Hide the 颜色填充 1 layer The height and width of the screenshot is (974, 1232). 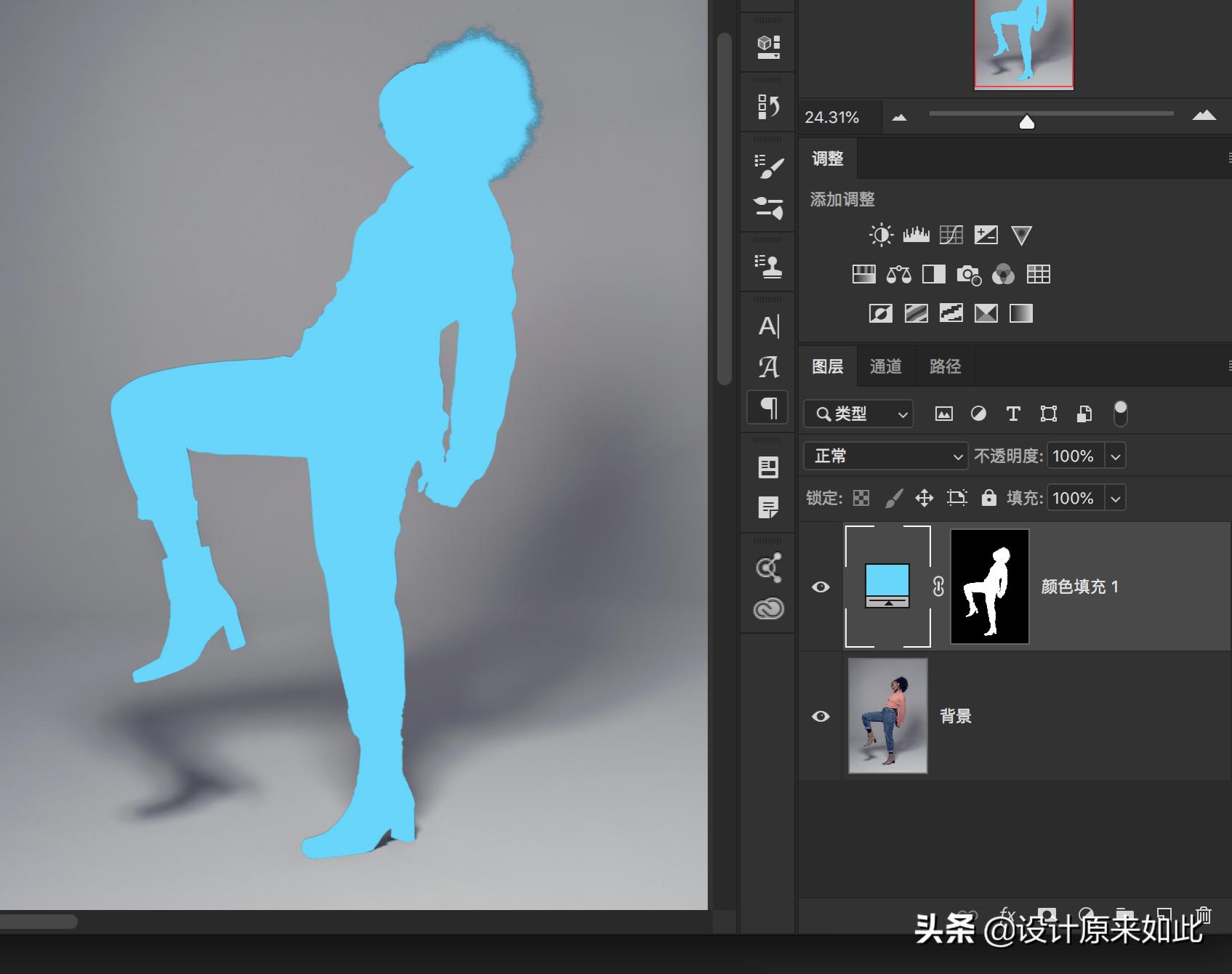point(821,587)
